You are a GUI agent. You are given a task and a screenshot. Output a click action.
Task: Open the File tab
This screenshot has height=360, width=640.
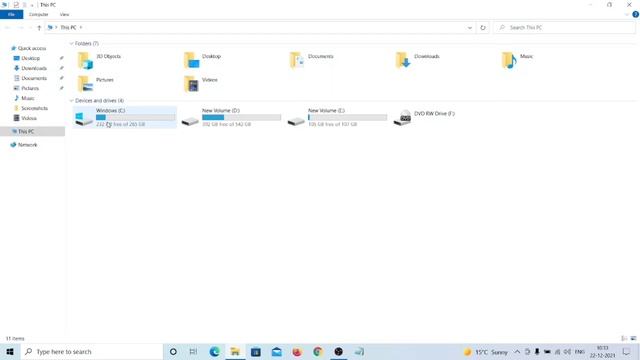(x=11, y=14)
